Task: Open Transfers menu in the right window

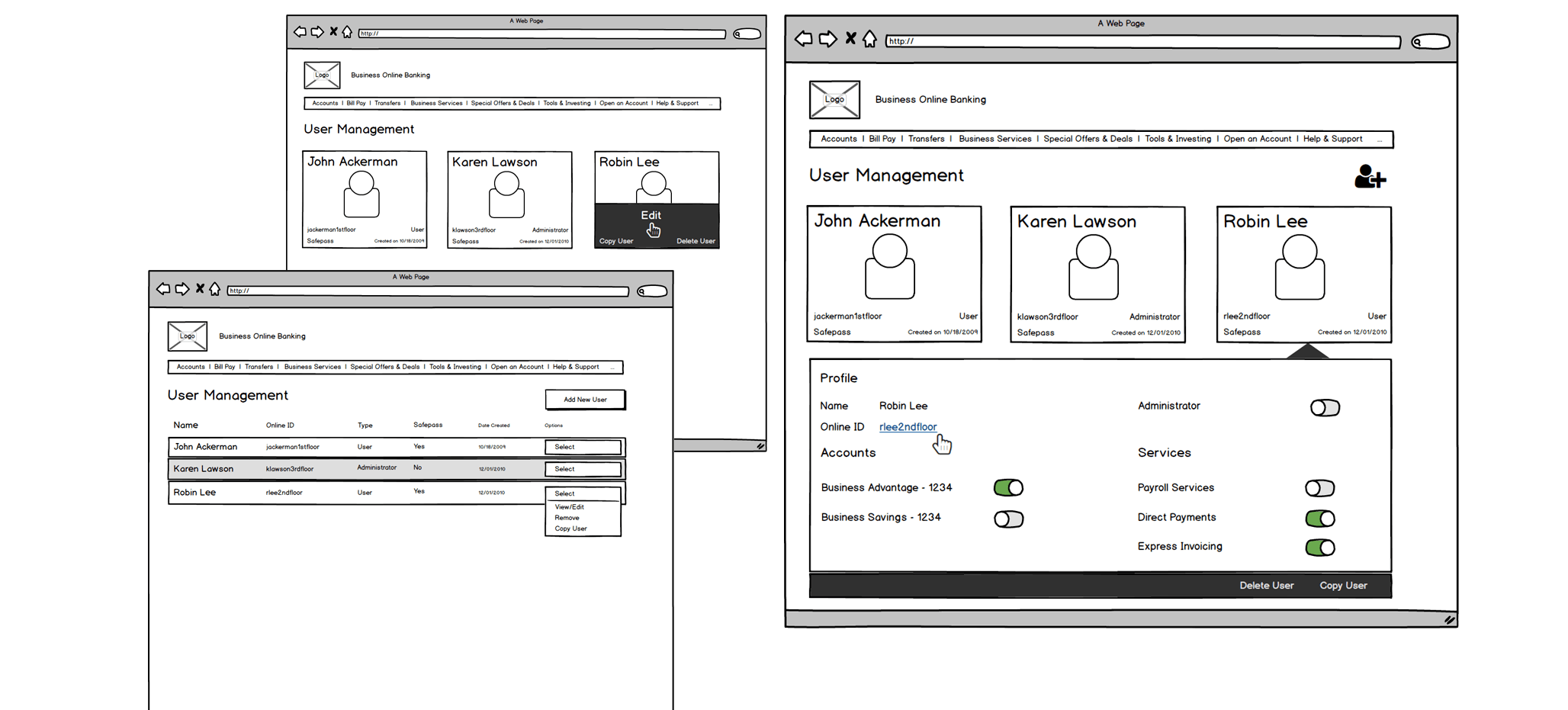Action: tap(926, 139)
